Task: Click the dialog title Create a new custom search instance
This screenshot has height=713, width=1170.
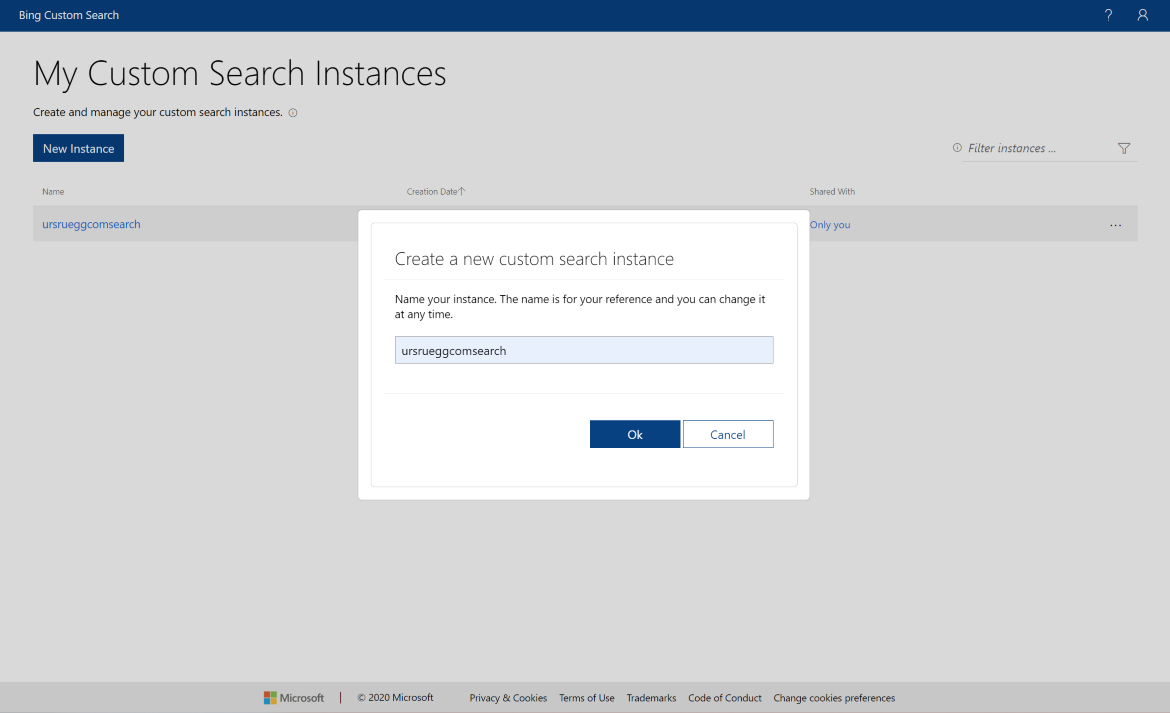Action: [x=534, y=259]
